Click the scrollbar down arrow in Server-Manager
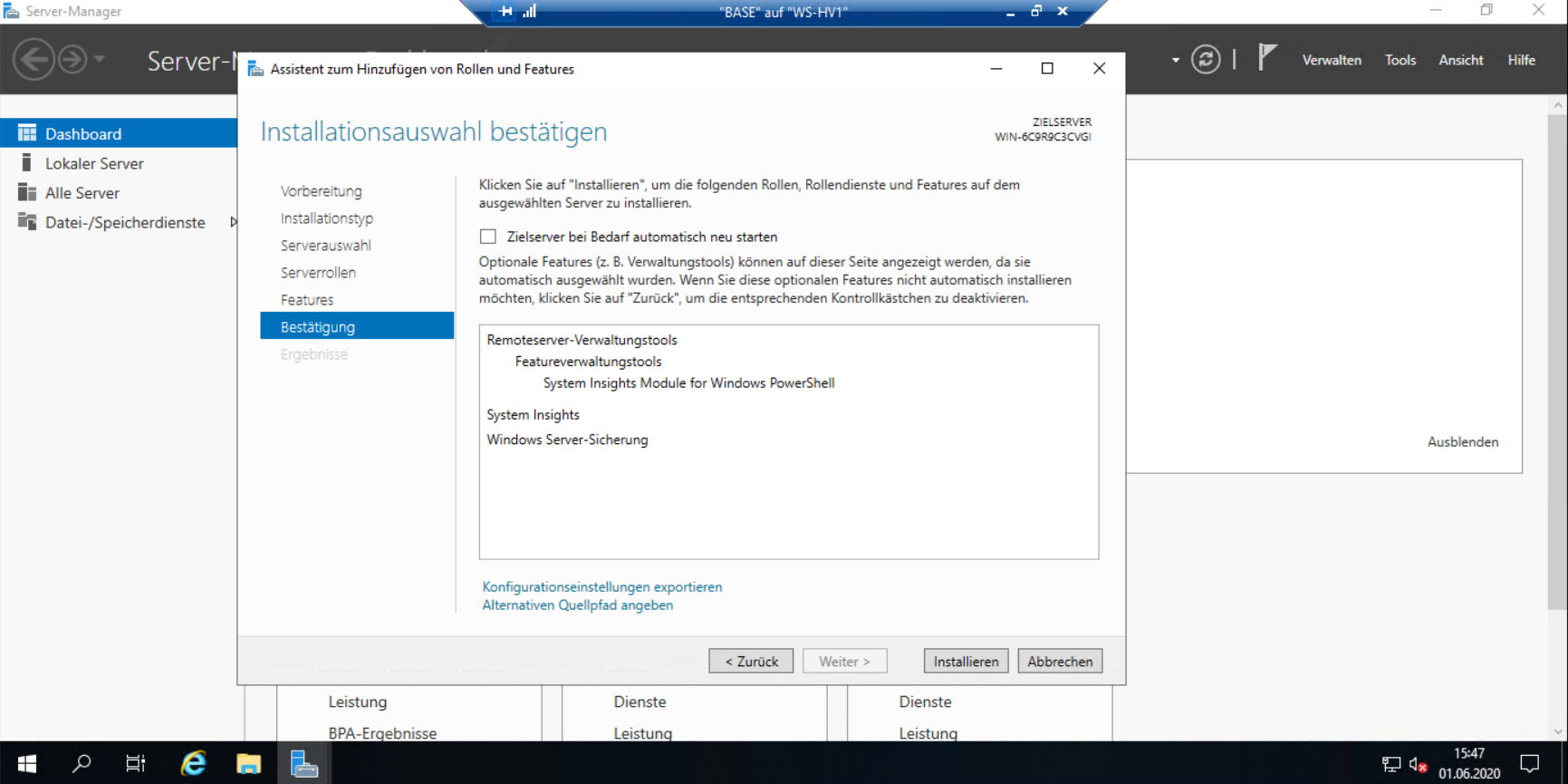The image size is (1568, 784). [x=1558, y=732]
